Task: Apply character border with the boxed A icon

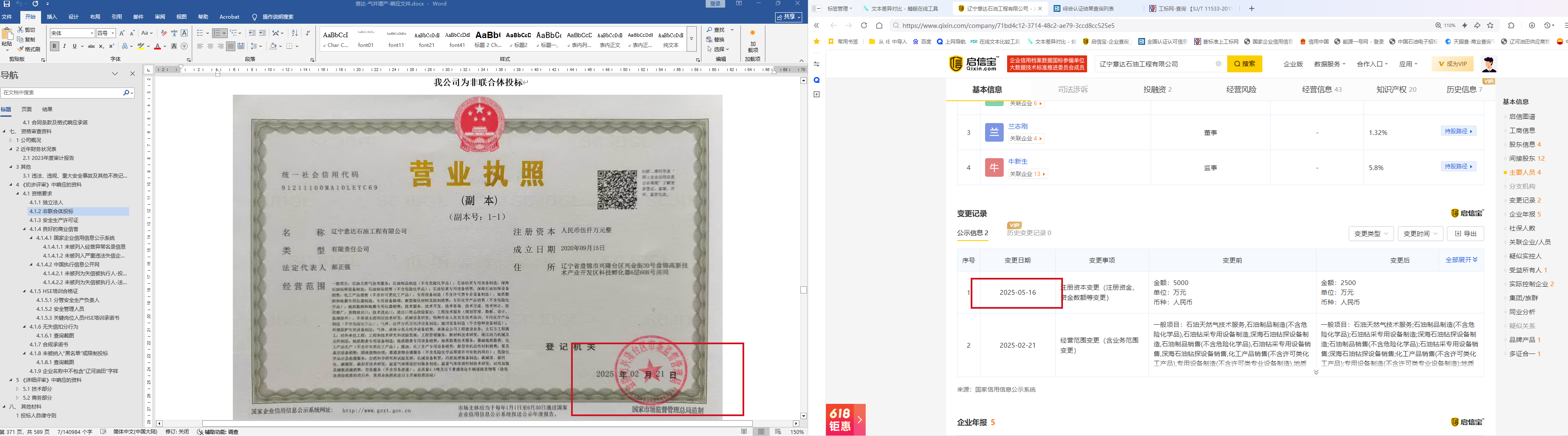Action: pos(185,33)
